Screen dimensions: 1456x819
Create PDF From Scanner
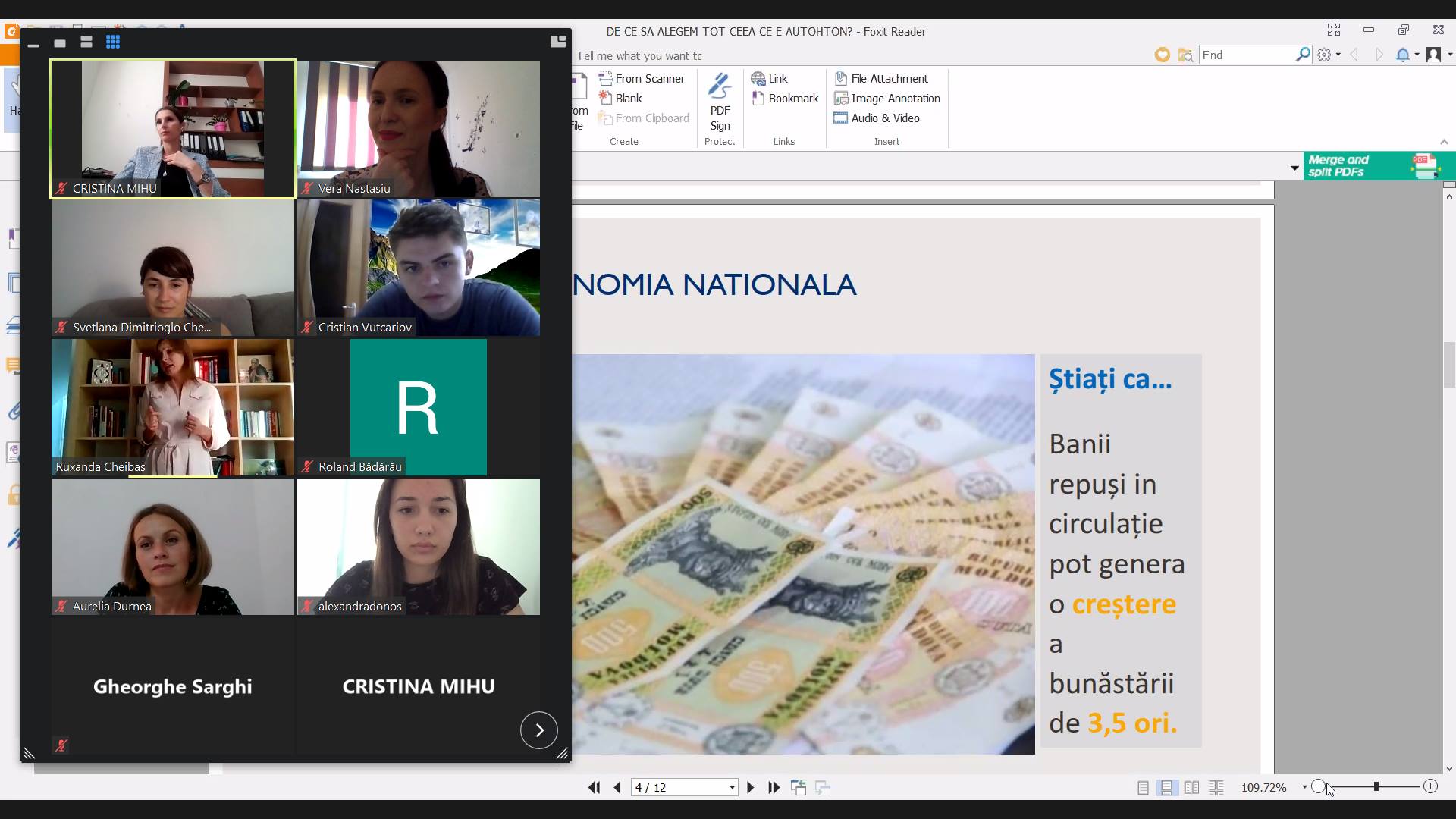(x=642, y=79)
